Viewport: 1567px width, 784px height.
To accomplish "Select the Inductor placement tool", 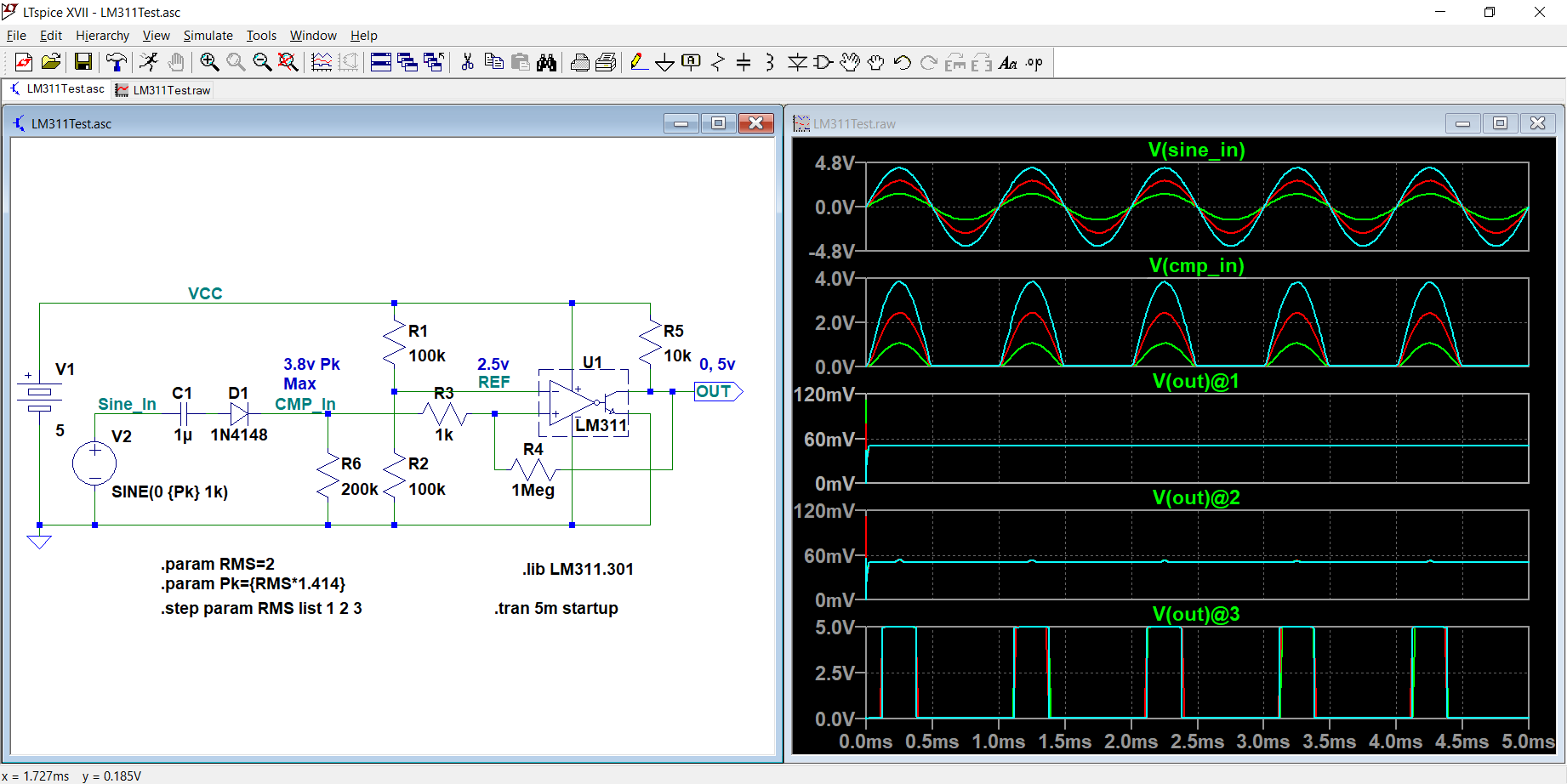I will pos(770,62).
